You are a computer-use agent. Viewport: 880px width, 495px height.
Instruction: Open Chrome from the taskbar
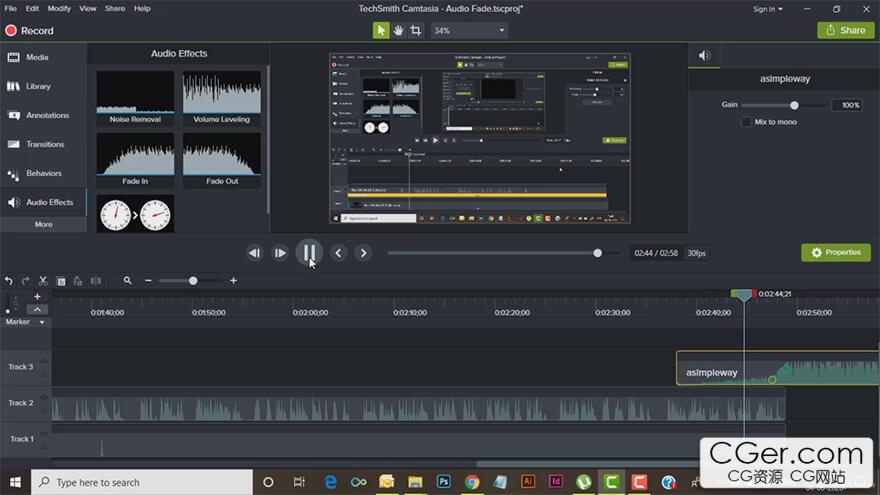[472, 482]
